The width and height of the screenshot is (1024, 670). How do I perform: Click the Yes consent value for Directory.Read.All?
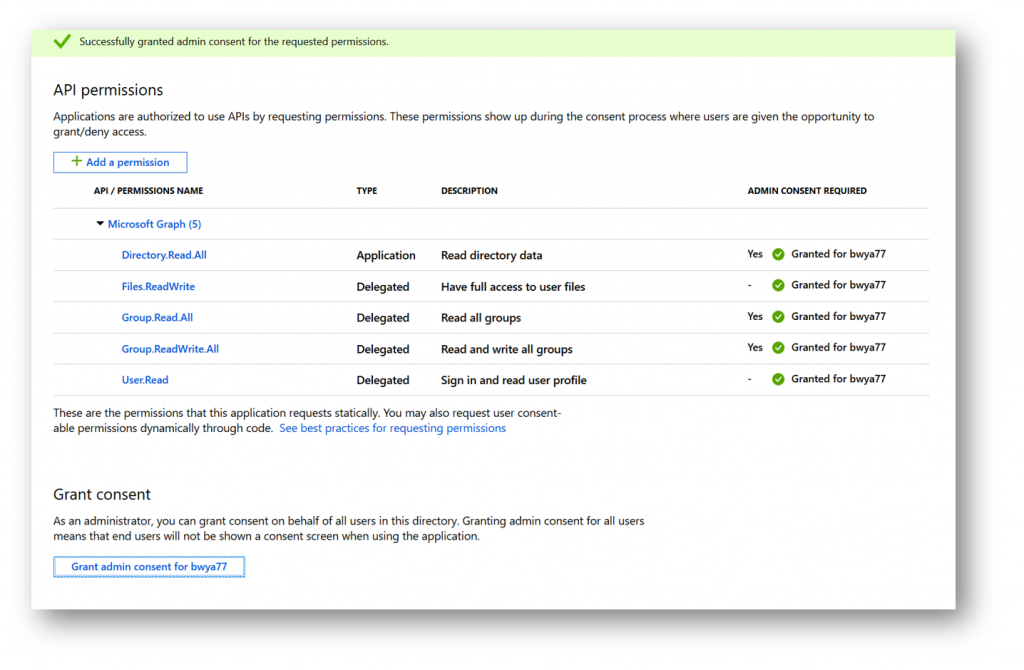(755, 254)
